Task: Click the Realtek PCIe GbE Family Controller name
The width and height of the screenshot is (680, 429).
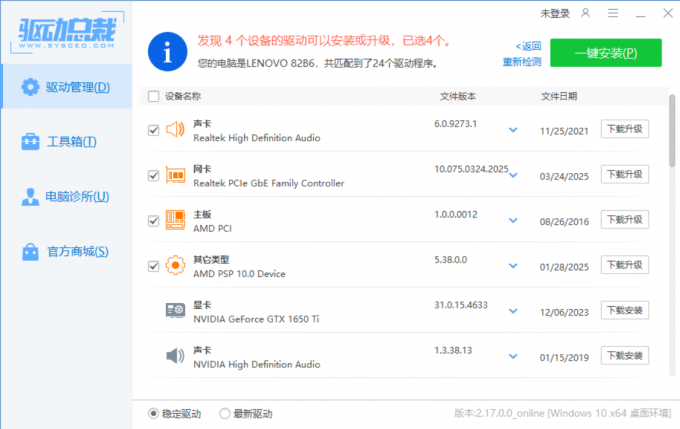Action: click(269, 183)
